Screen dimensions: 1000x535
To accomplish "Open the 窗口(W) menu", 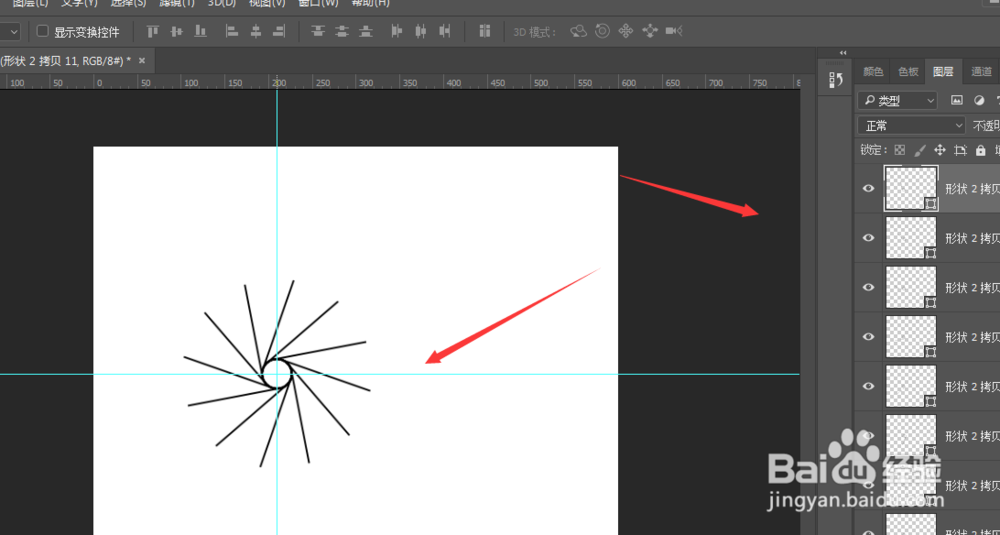I will 319,4.
